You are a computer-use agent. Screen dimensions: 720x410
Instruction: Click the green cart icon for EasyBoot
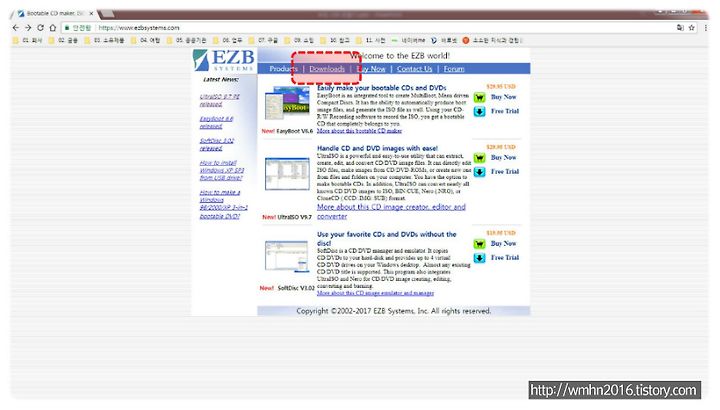coord(479,97)
